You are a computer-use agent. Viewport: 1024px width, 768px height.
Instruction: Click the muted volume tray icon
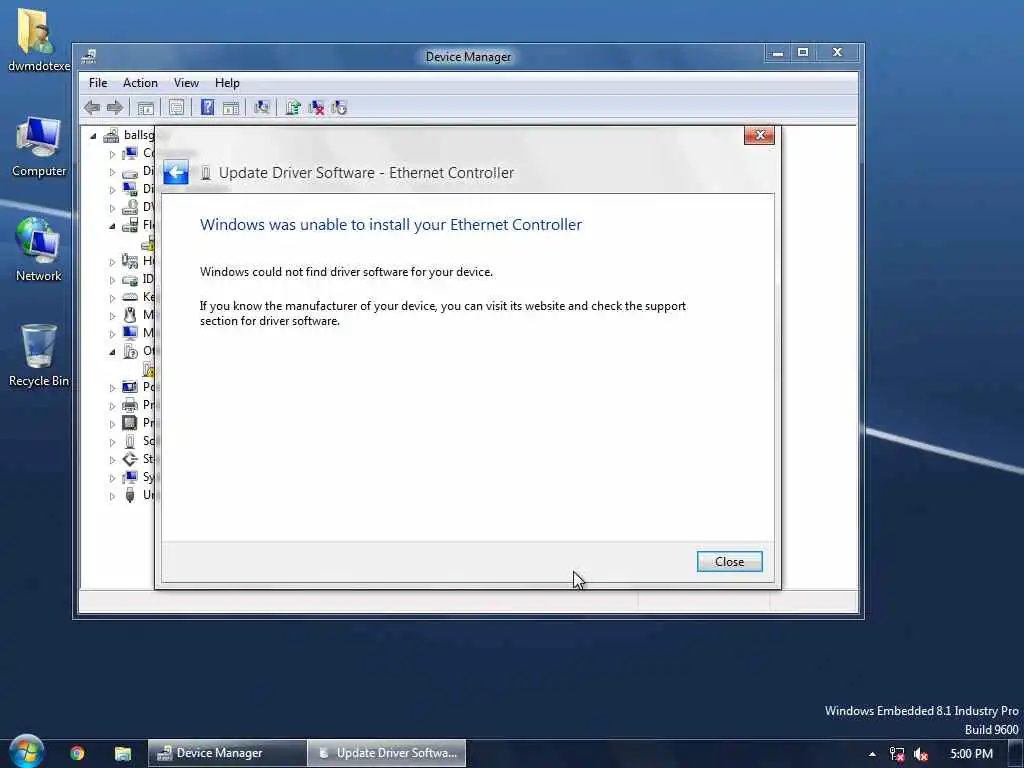tap(921, 754)
